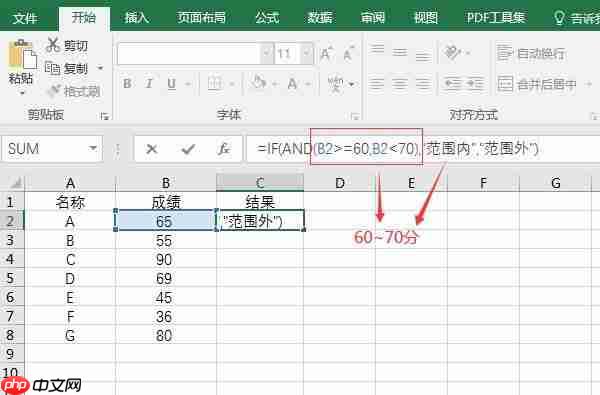Open the font color dropdown arrow
Image resolution: width=600 pixels, height=395 pixels.
[308, 84]
